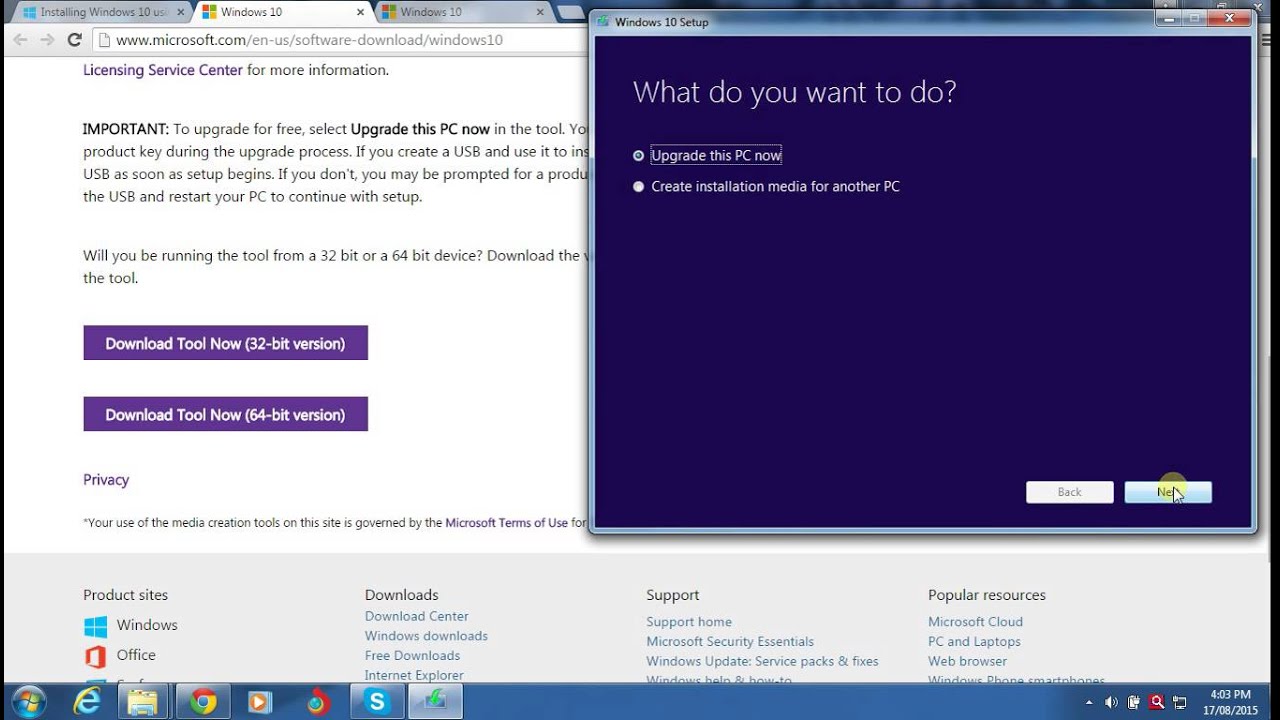The image size is (1280, 720).
Task: Click the battery power tray icon
Action: [x=1134, y=702]
